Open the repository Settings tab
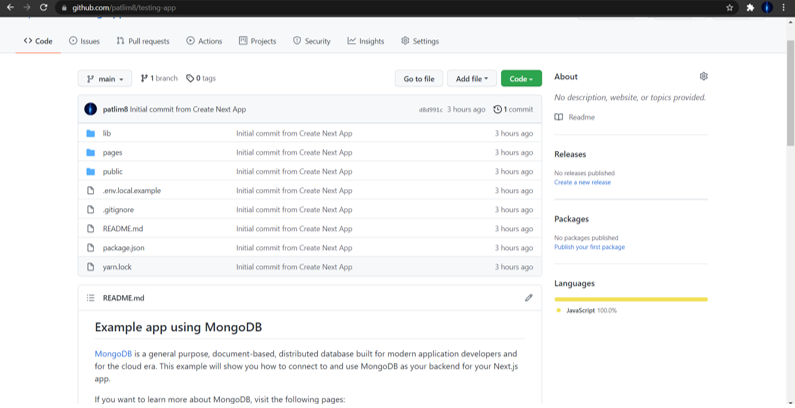 [x=420, y=41]
